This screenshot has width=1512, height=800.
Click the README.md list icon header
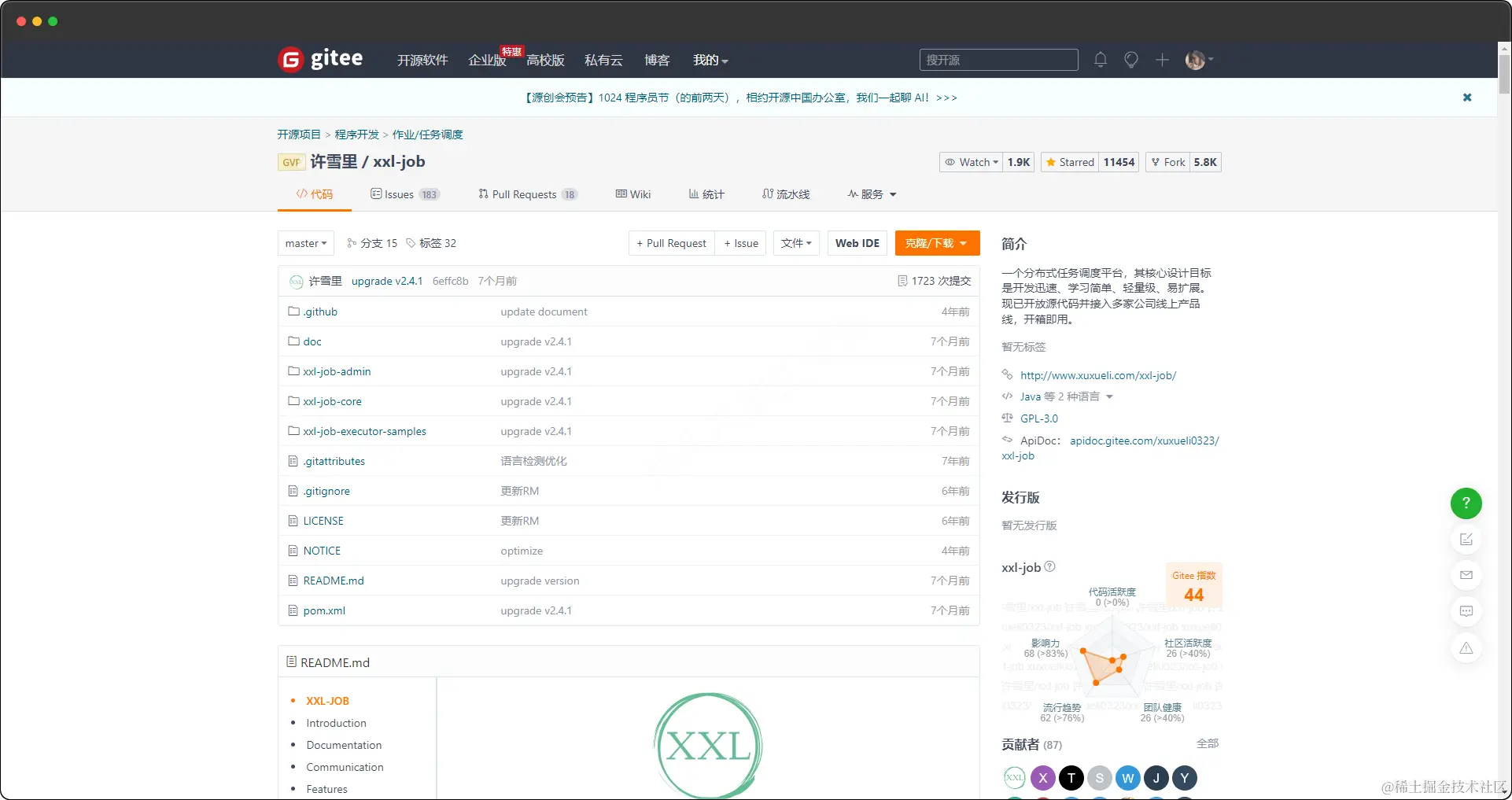[291, 662]
